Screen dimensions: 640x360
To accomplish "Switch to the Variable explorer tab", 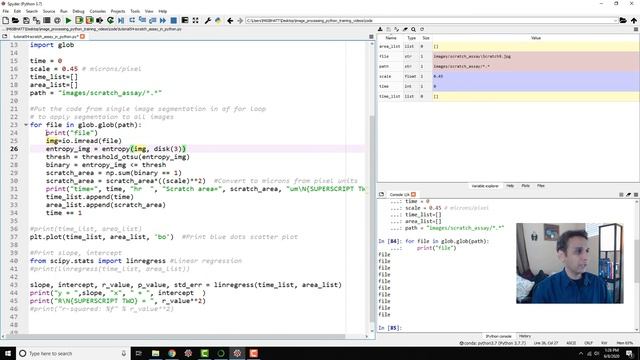I will [x=485, y=186].
